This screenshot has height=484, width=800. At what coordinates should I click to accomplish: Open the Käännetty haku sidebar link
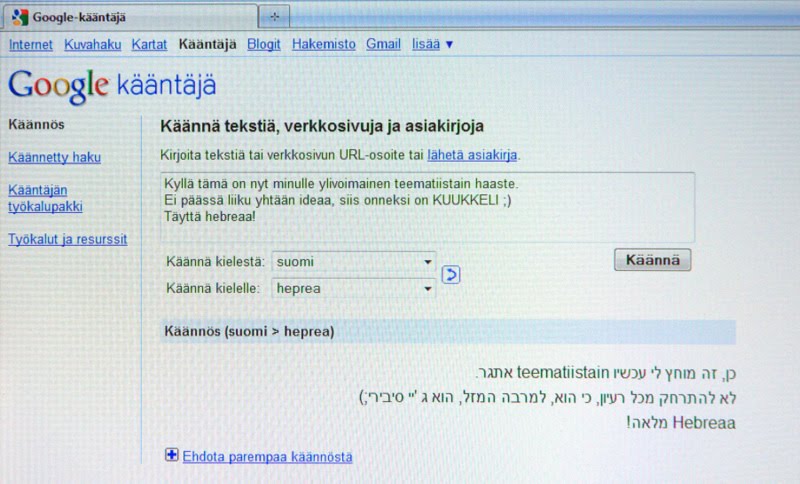(54, 157)
